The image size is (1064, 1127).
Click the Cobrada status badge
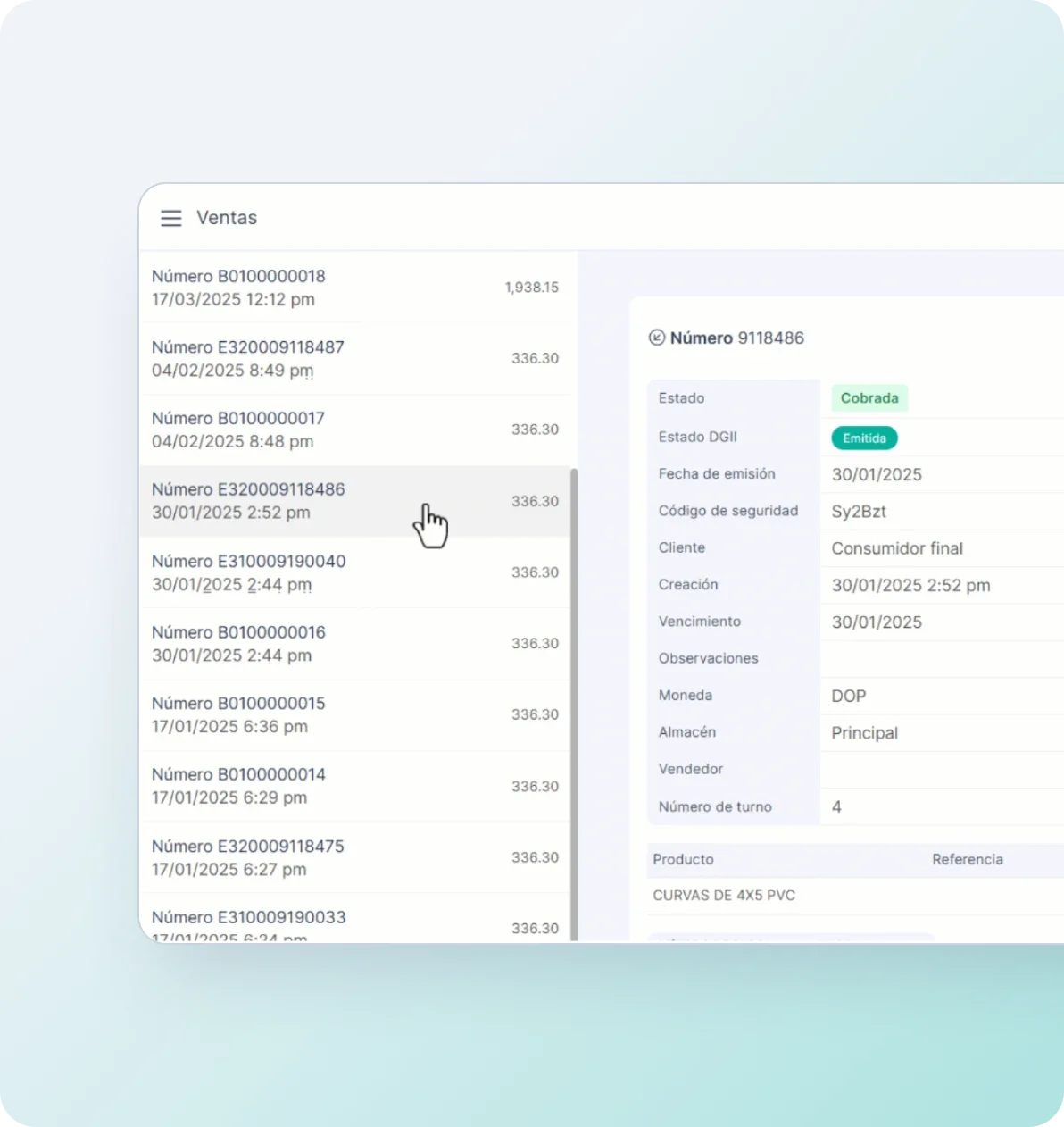pyautogui.click(x=869, y=398)
